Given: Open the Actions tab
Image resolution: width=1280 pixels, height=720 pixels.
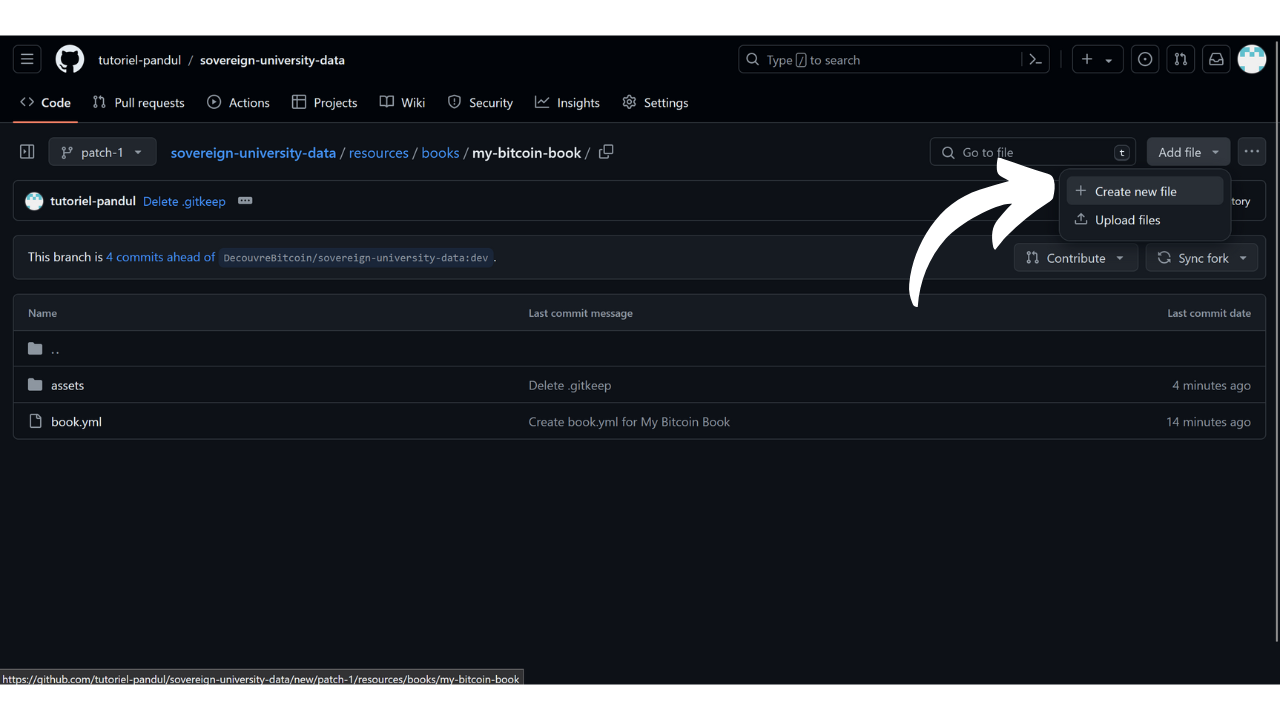Looking at the screenshot, I should pyautogui.click(x=238, y=102).
